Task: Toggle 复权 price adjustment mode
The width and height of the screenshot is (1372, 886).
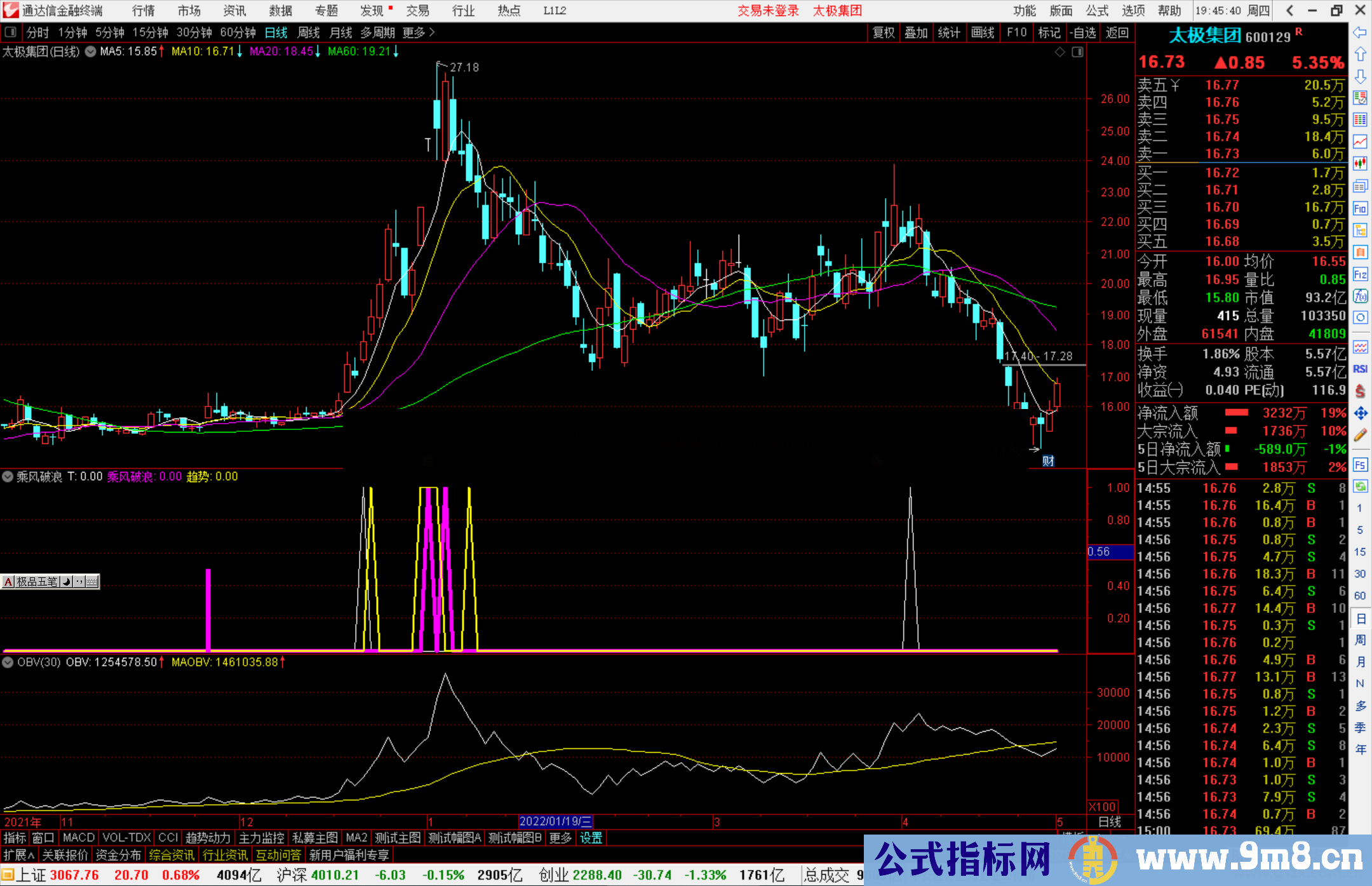Action: pos(883,32)
